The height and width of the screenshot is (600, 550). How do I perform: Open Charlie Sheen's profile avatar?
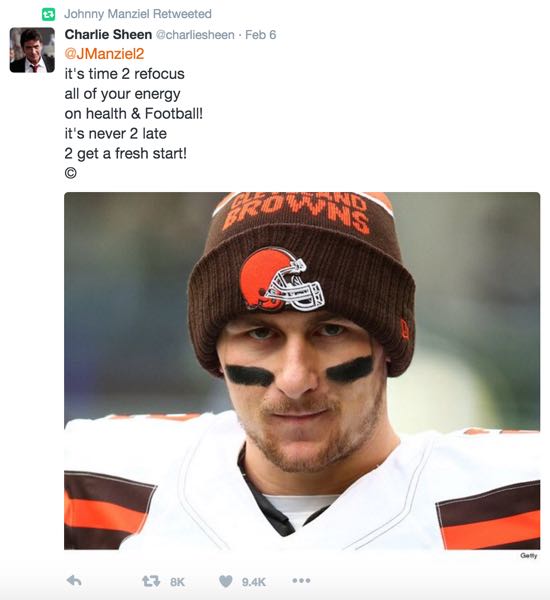(x=32, y=50)
